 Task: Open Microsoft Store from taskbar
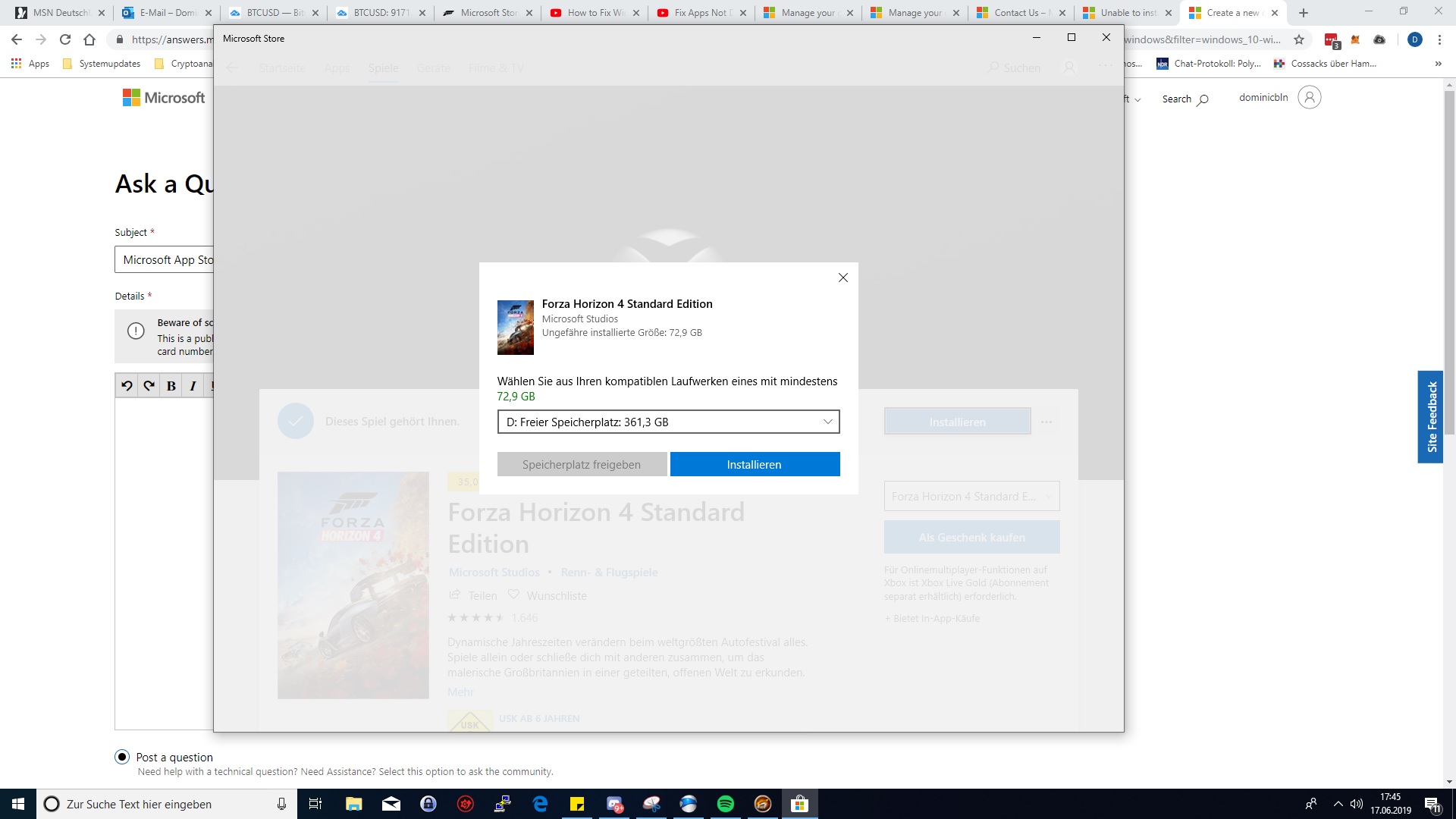click(x=800, y=804)
